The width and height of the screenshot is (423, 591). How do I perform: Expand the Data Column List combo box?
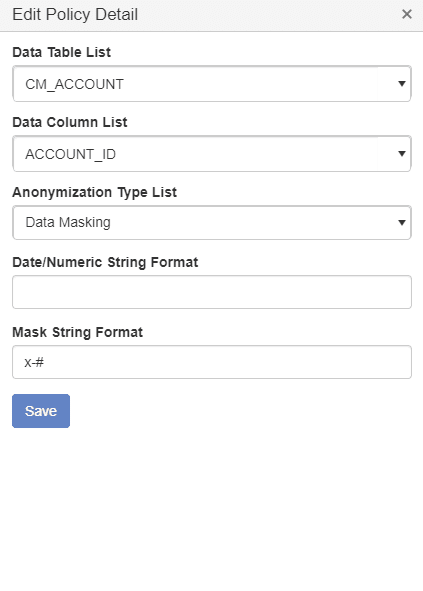[x=212, y=154]
